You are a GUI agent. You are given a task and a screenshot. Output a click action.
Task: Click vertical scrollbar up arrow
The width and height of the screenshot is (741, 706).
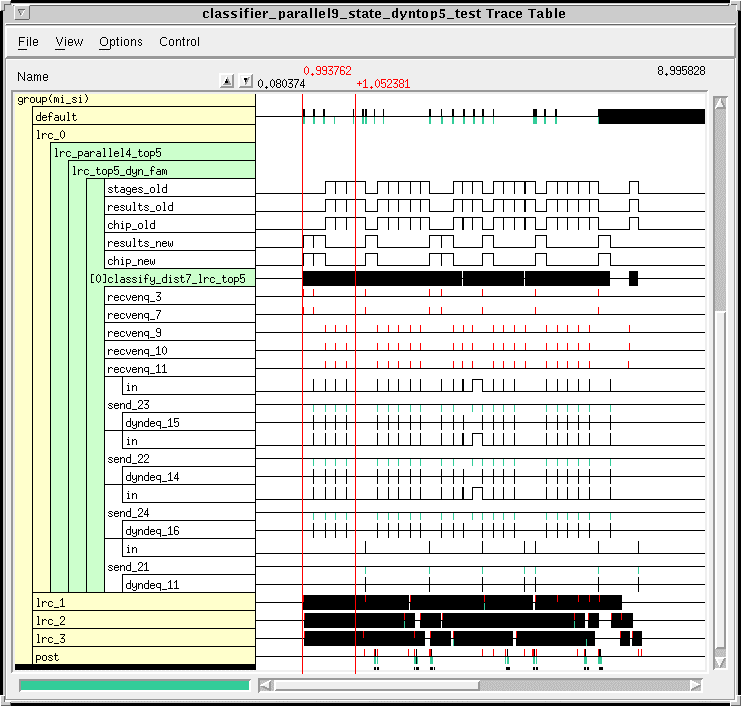[718, 102]
